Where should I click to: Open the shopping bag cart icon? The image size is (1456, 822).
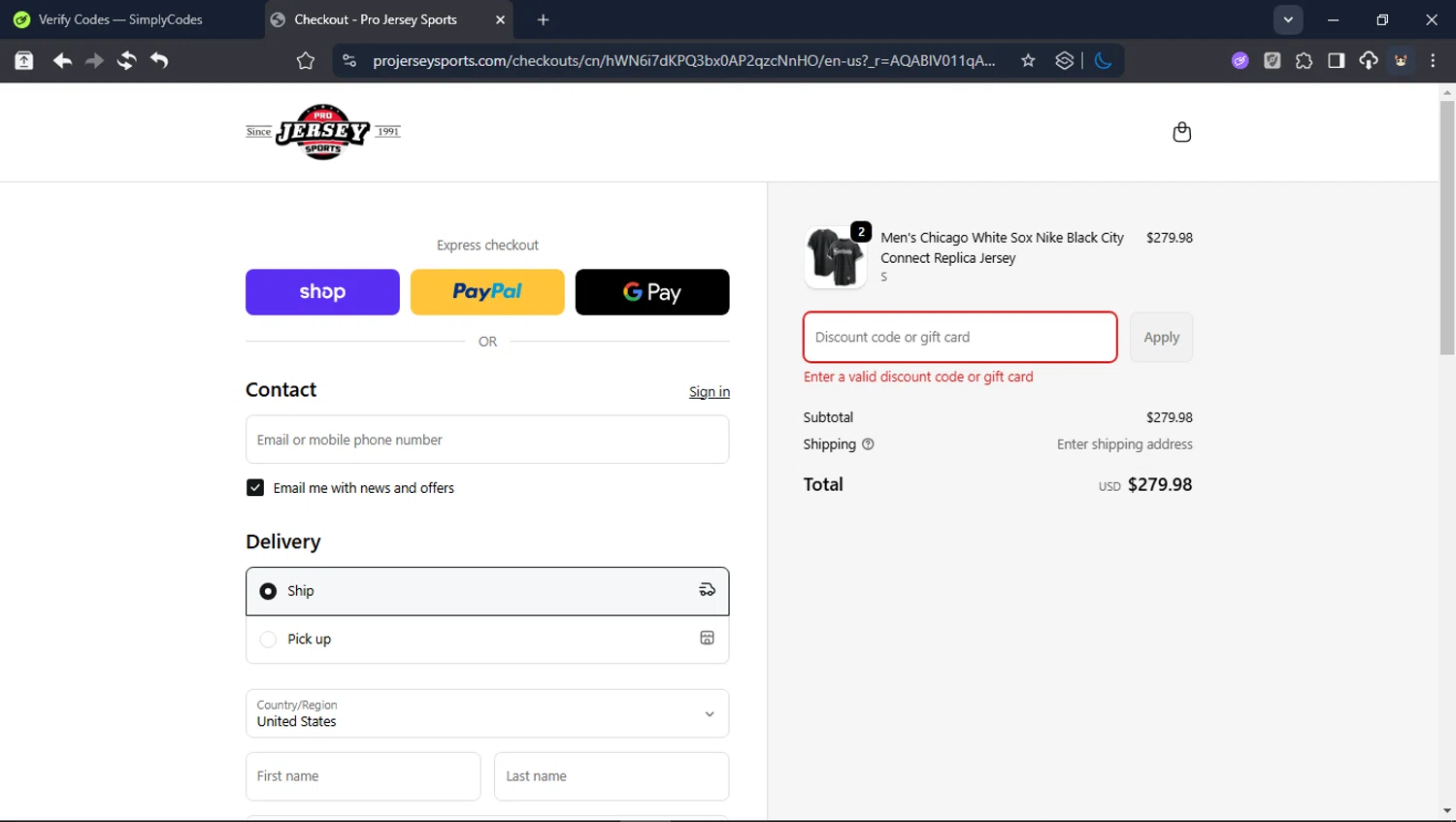[1181, 132]
